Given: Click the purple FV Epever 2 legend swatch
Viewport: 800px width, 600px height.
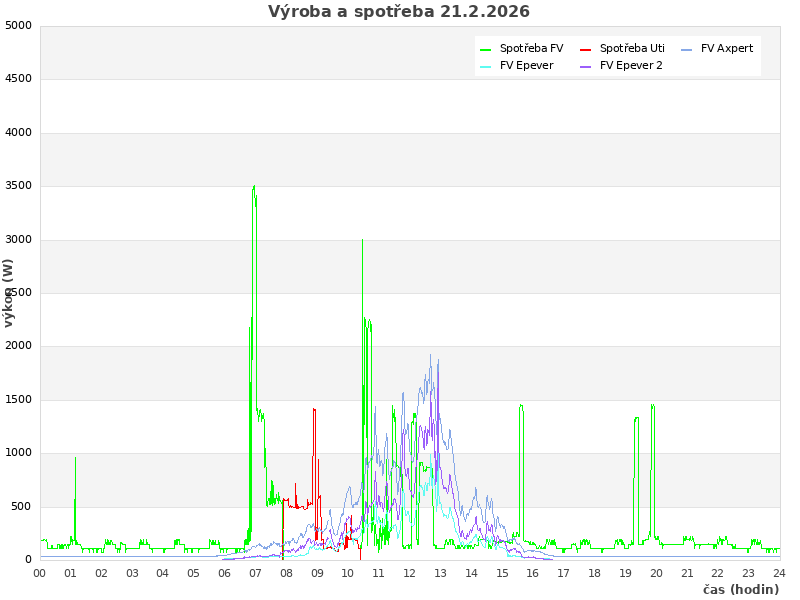Looking at the screenshot, I should [585, 66].
